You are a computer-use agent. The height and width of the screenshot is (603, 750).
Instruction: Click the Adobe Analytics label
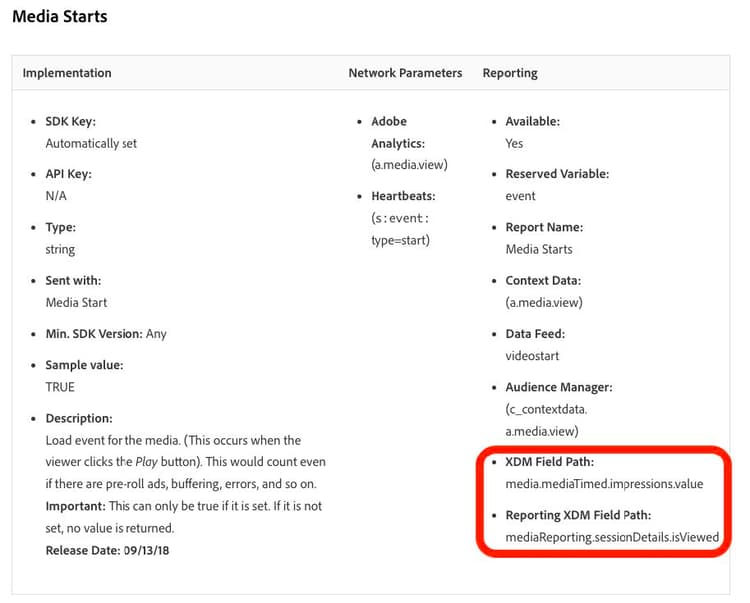pyautogui.click(x=397, y=132)
